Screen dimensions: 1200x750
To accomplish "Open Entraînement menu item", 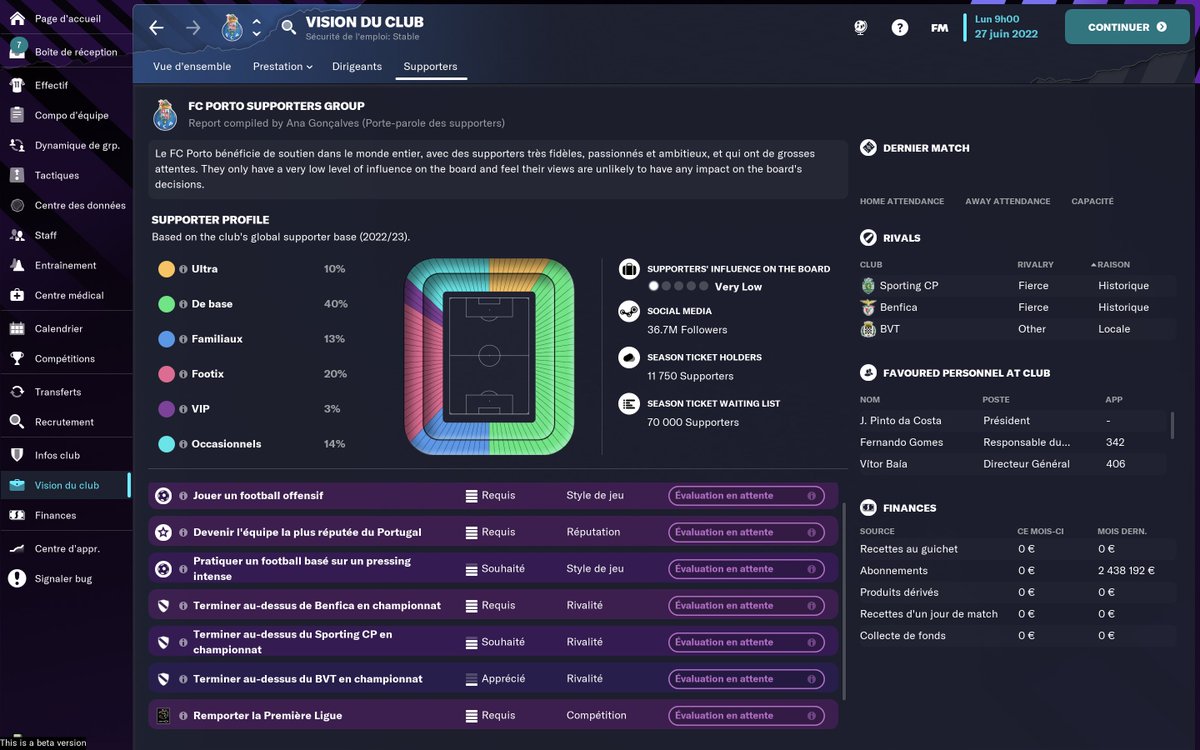I will tap(66, 265).
